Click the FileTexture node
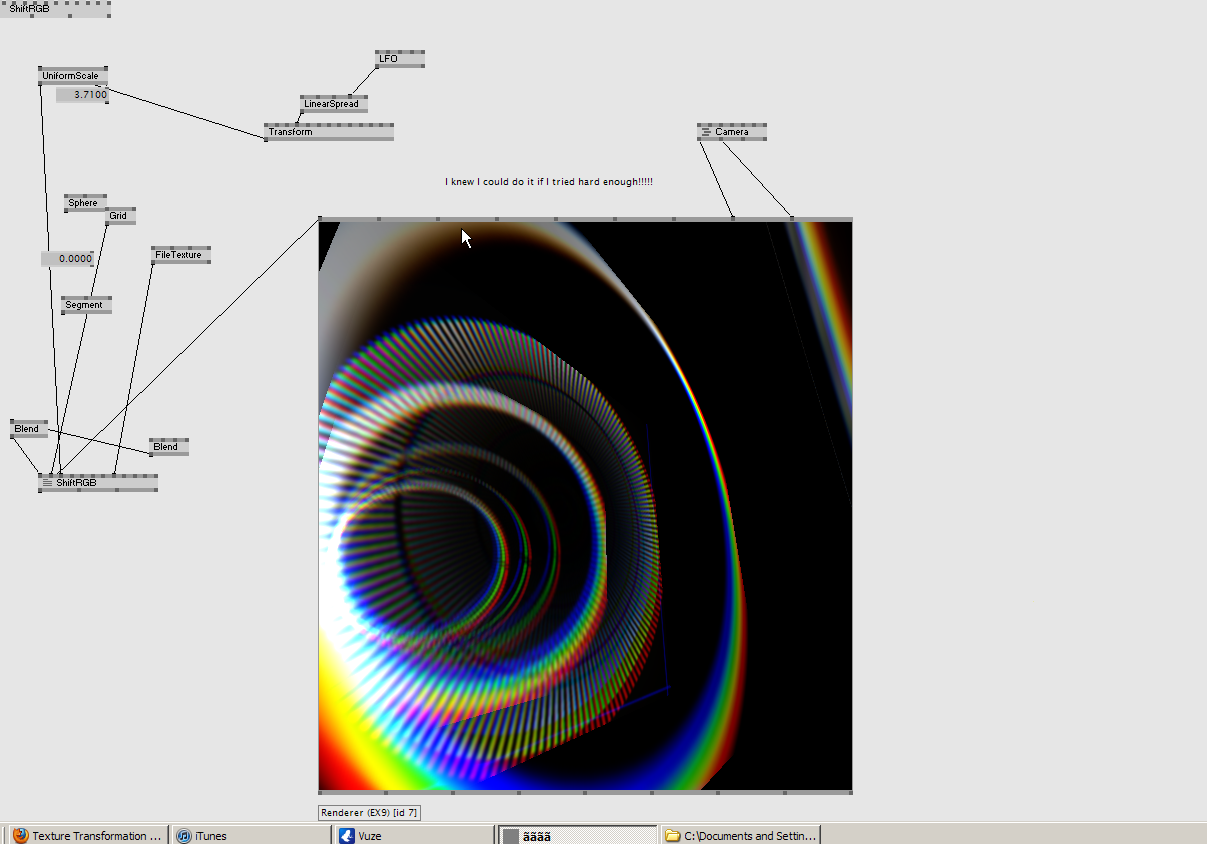 coord(180,255)
